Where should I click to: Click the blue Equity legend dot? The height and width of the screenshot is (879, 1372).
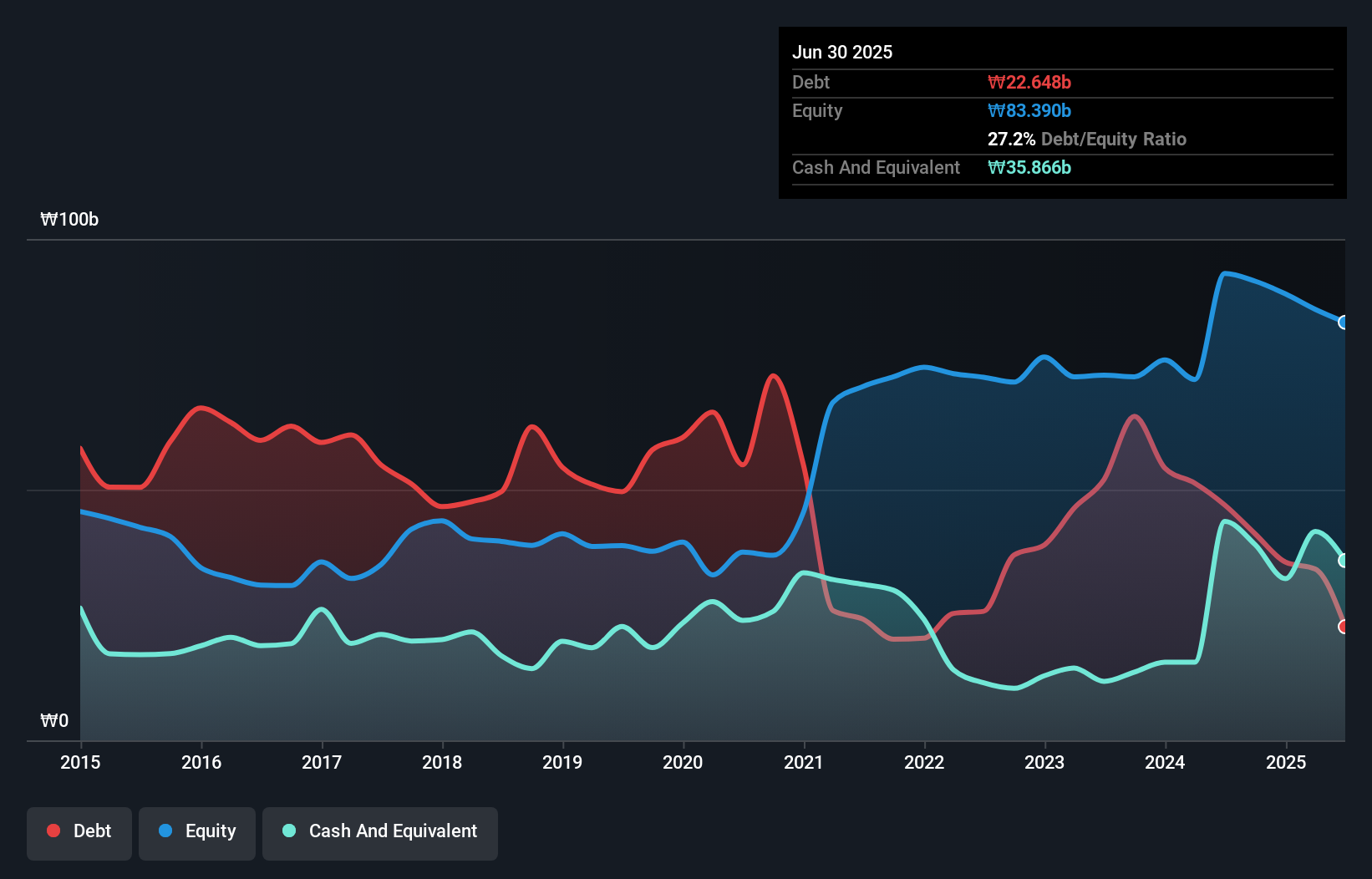[x=164, y=831]
